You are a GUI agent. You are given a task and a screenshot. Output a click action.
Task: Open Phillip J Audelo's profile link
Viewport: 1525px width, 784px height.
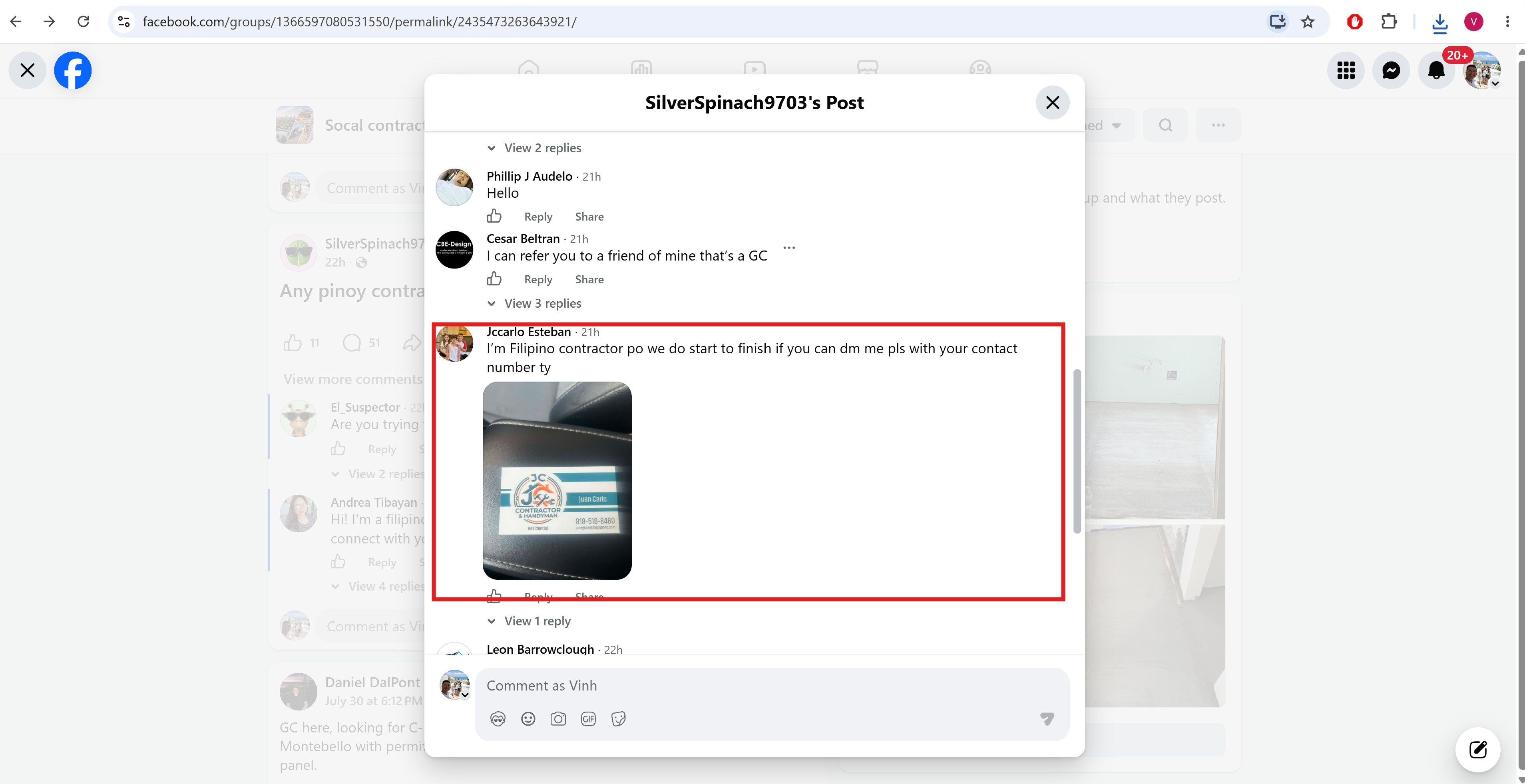tap(529, 177)
